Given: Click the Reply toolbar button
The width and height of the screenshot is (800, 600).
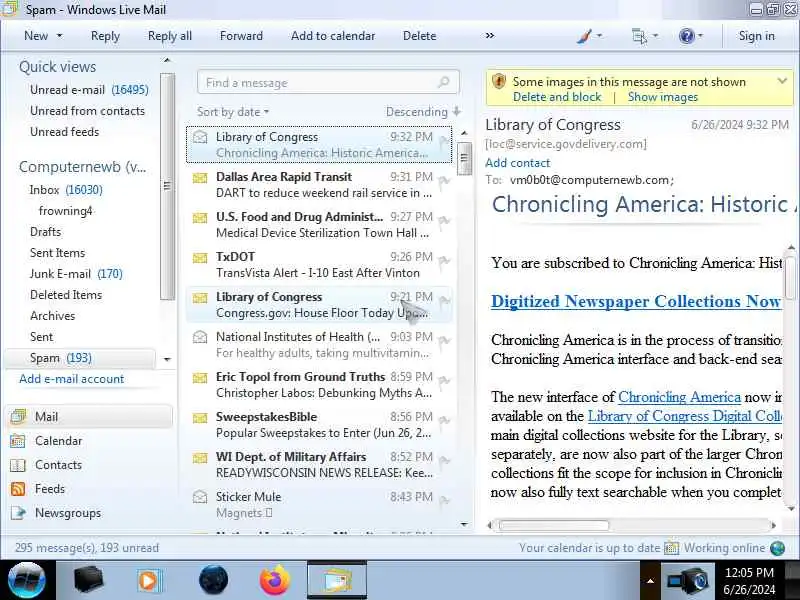Looking at the screenshot, I should (x=105, y=36).
